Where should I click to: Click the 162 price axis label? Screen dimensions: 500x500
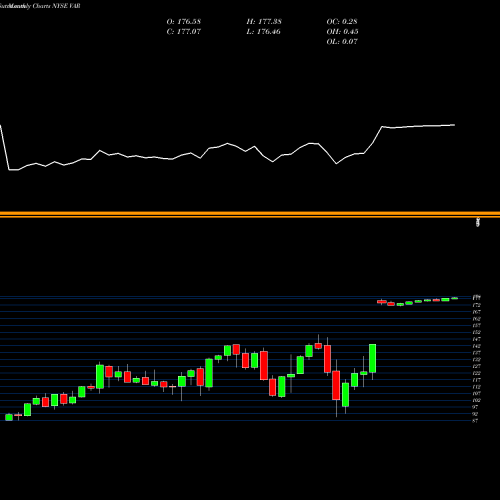pos(477,319)
